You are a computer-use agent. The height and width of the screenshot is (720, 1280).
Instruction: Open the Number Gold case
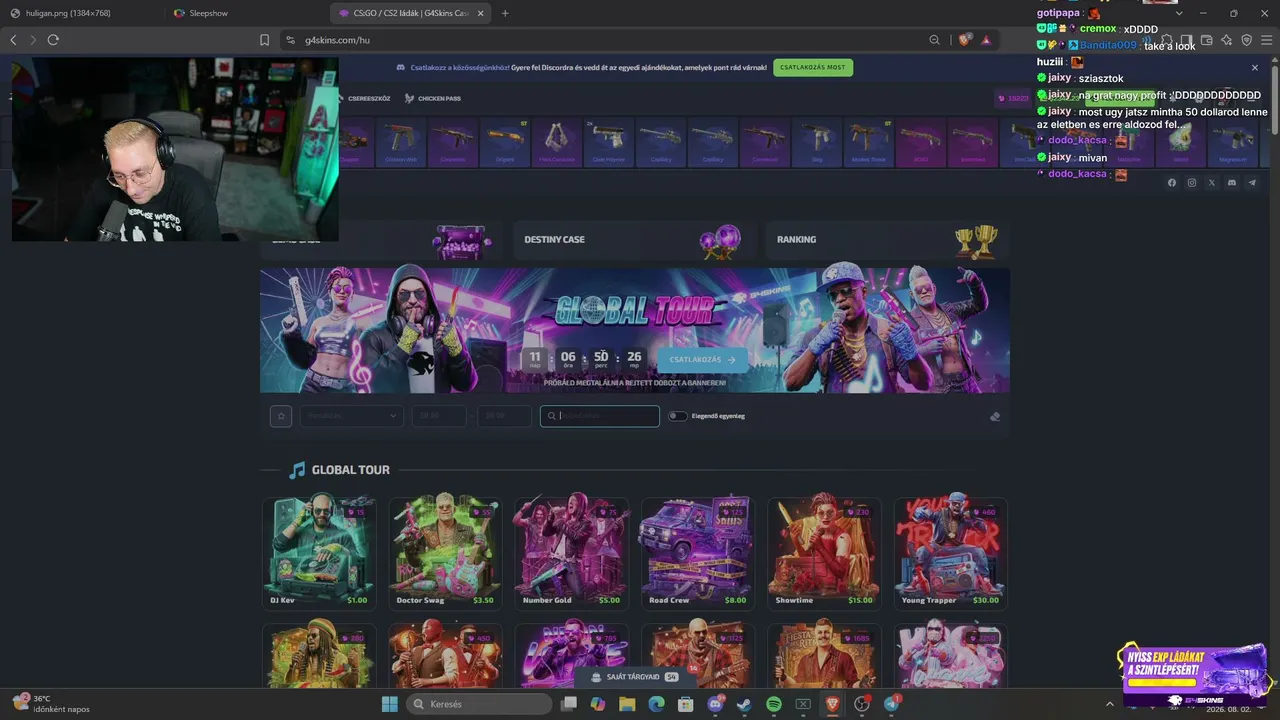tap(571, 552)
